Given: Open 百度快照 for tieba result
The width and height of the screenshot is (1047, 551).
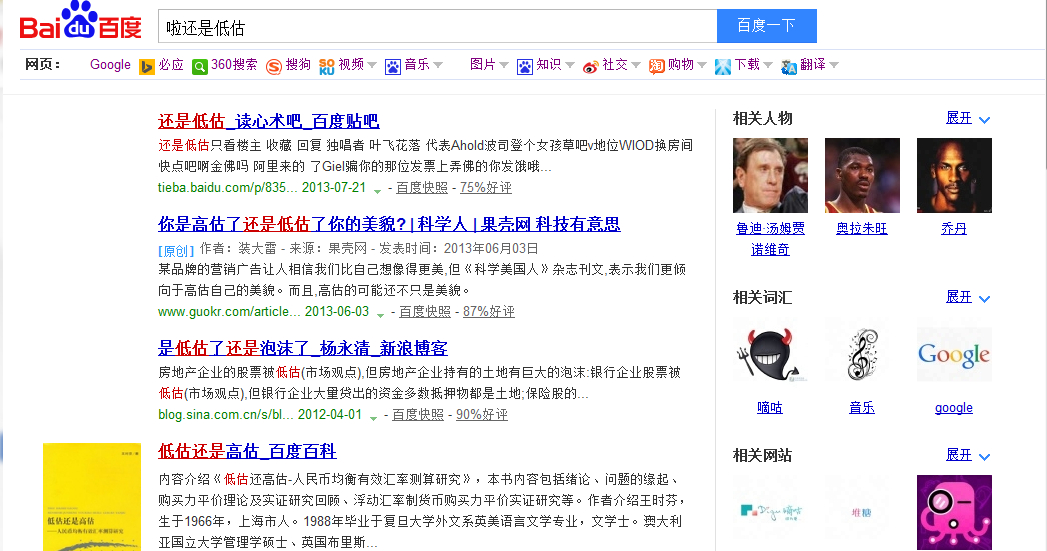Looking at the screenshot, I should pos(422,188).
